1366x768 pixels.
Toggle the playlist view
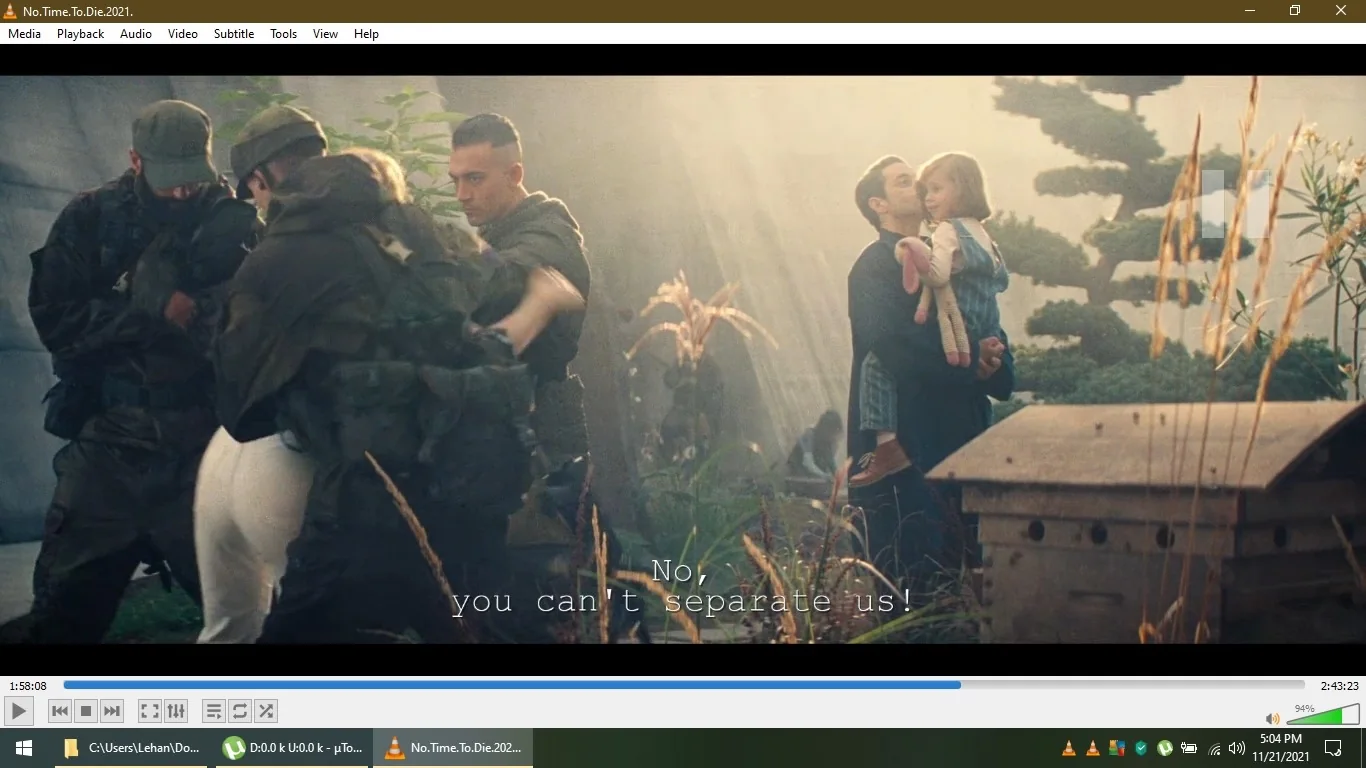click(x=214, y=711)
